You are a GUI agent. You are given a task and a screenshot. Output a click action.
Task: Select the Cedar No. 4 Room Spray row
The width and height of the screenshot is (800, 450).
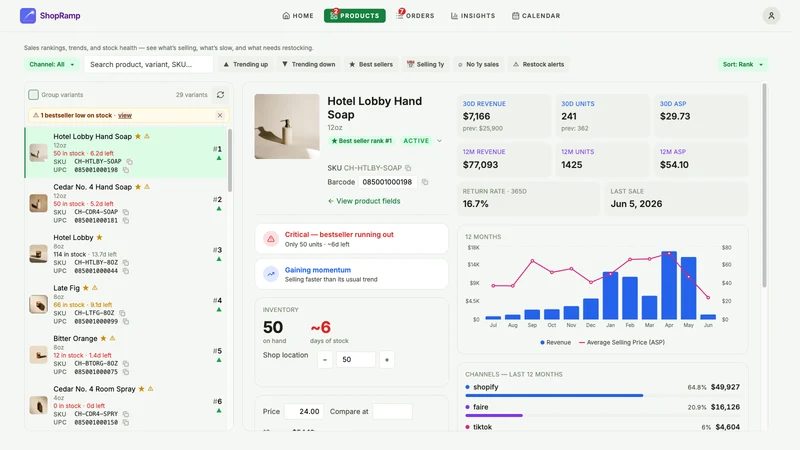point(126,406)
